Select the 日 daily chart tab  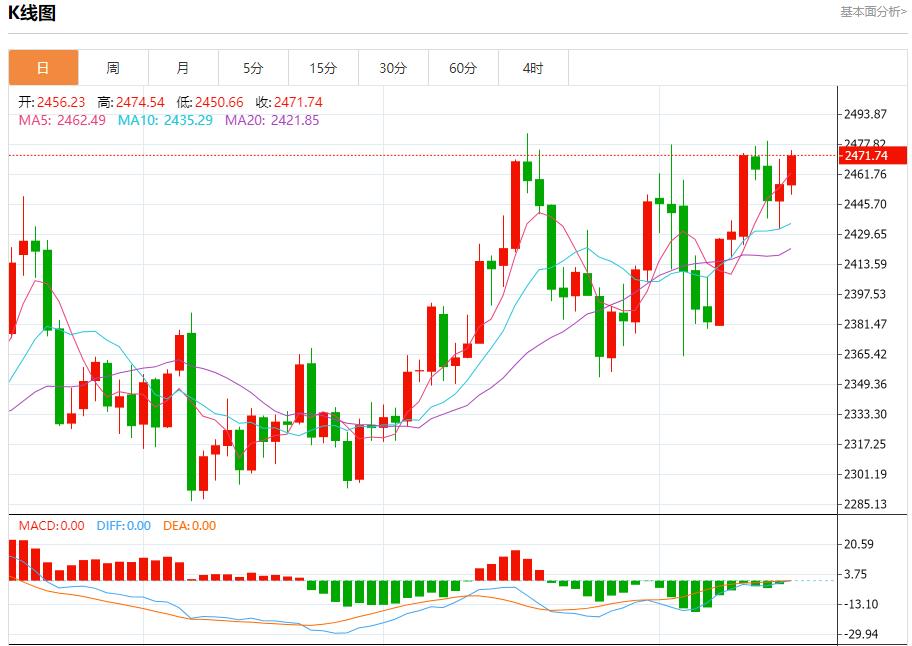coord(43,68)
